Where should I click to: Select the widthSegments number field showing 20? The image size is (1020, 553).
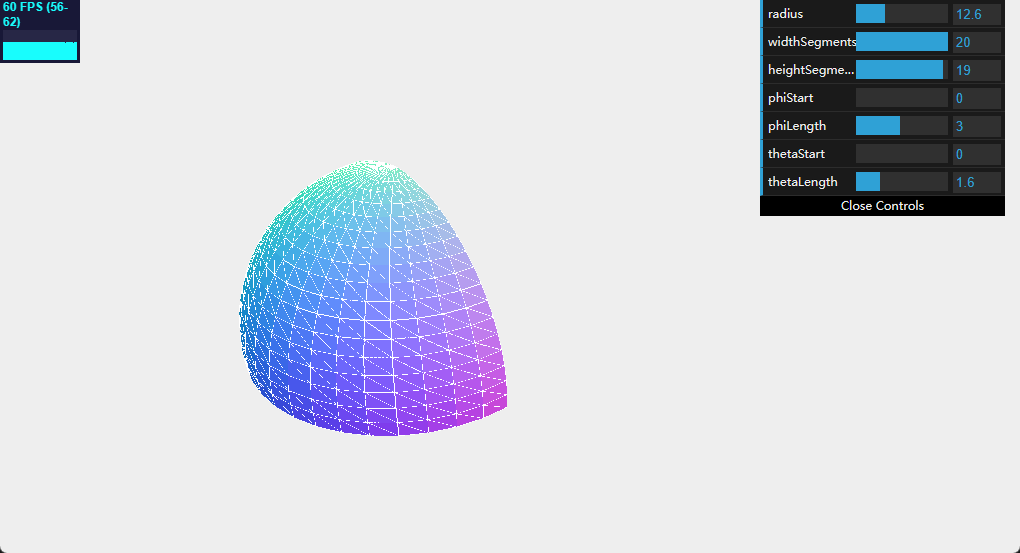tap(976, 42)
